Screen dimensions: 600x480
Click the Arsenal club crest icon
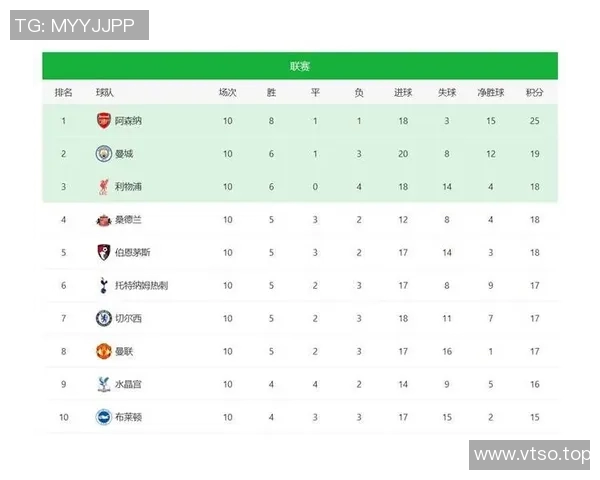point(103,121)
